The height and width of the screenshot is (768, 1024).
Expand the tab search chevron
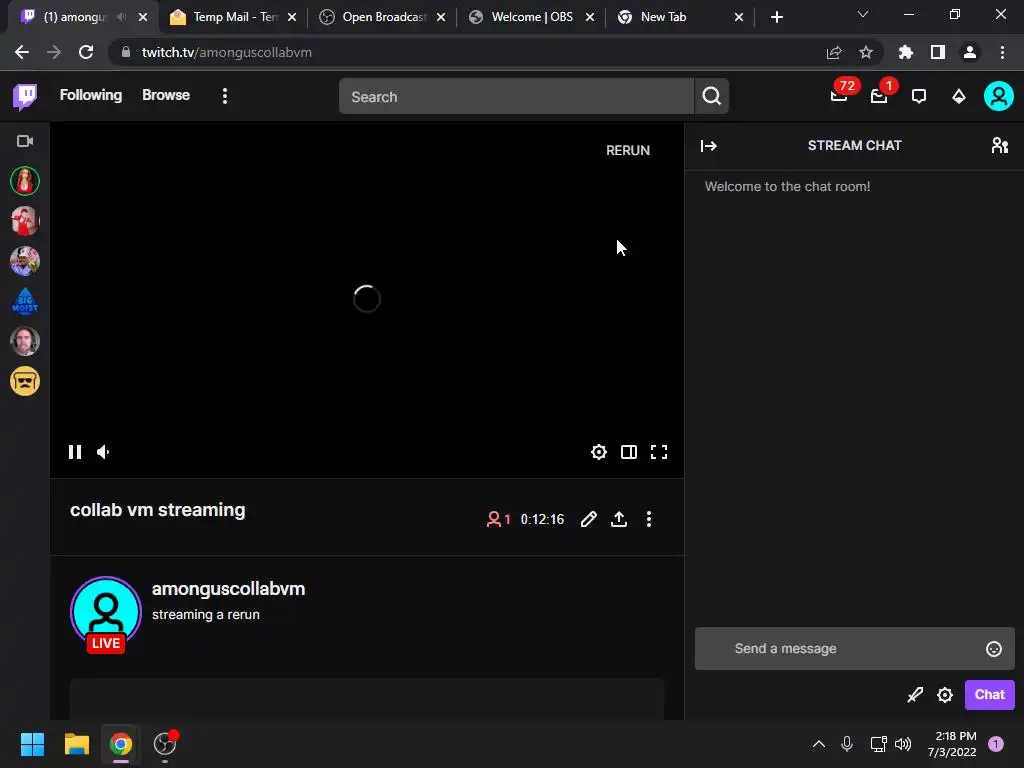[863, 14]
